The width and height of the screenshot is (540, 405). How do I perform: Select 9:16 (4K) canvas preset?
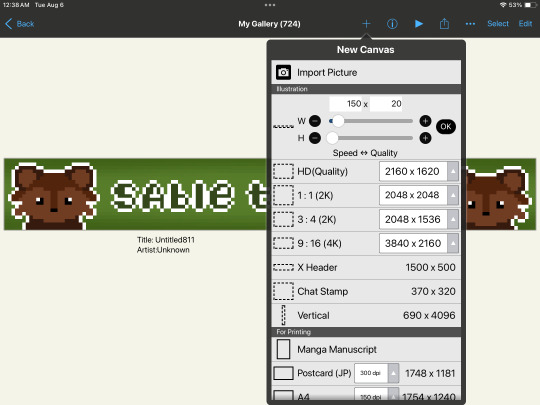tap(366, 243)
